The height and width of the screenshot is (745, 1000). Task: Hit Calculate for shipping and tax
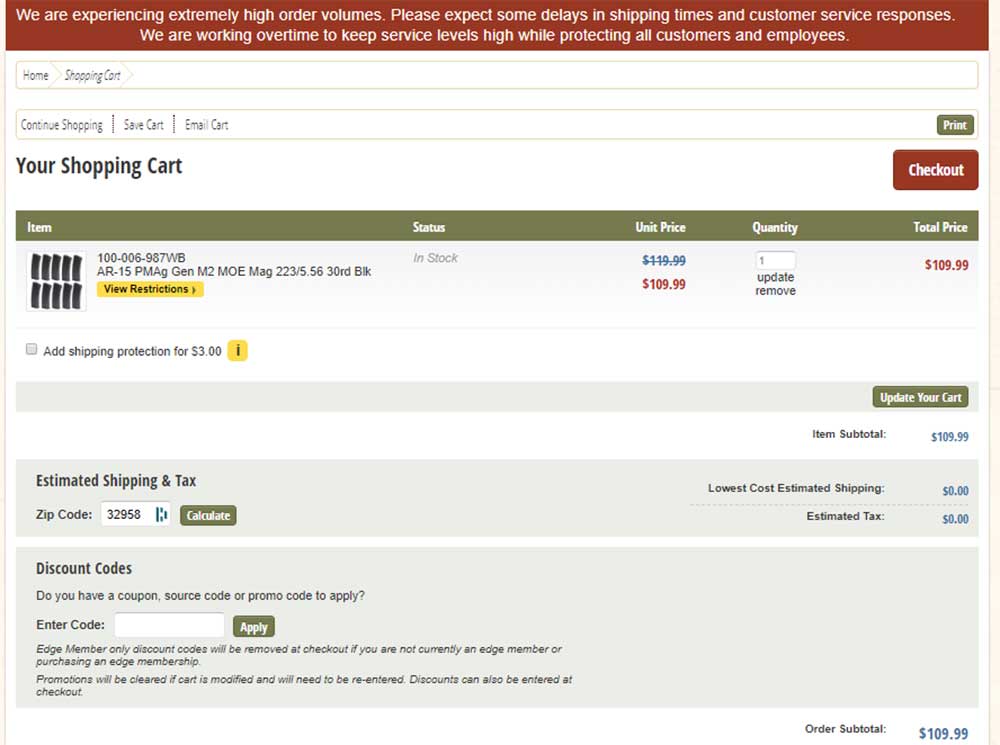tap(208, 516)
